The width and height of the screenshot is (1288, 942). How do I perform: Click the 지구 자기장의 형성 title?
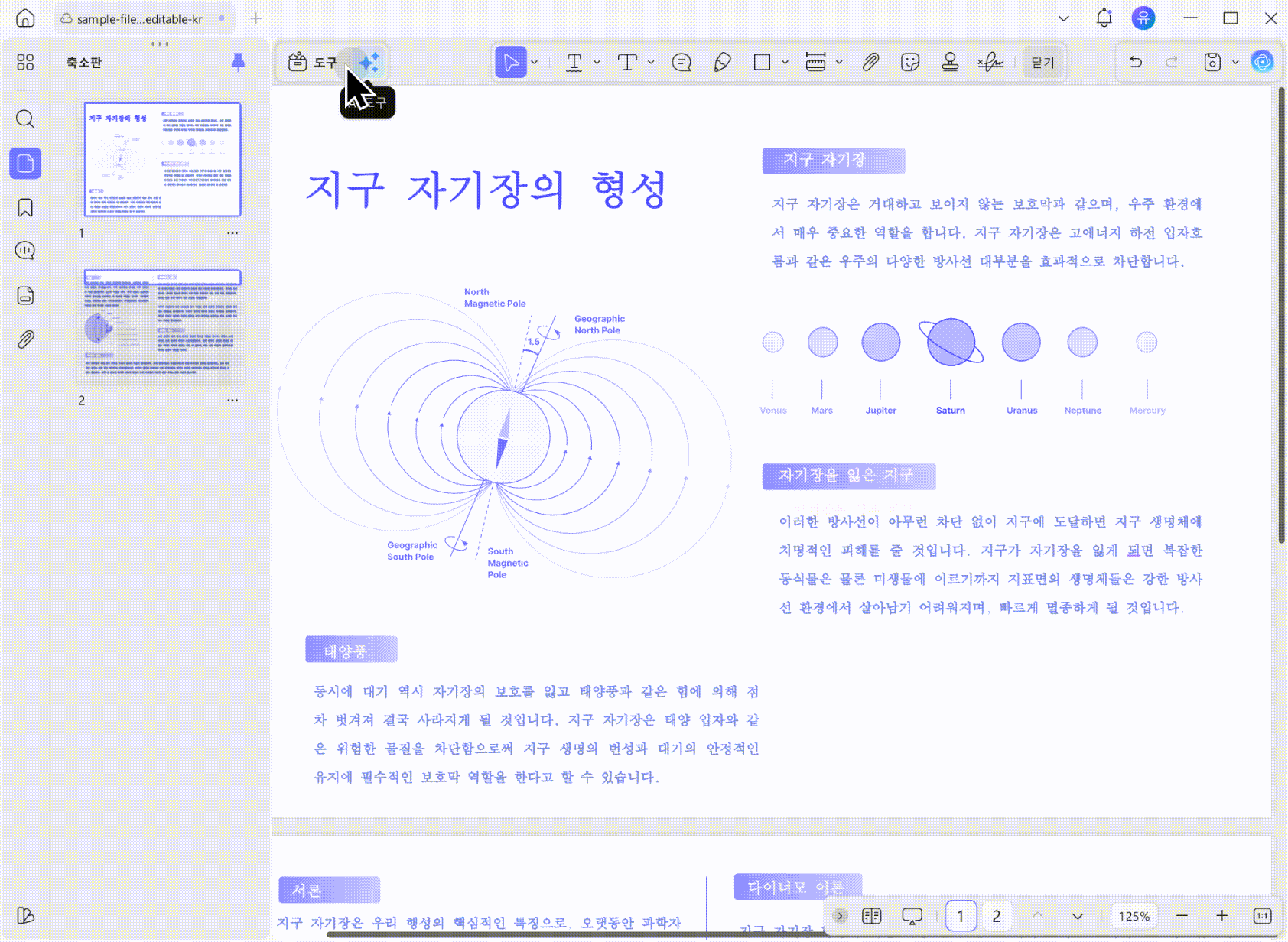tap(486, 190)
